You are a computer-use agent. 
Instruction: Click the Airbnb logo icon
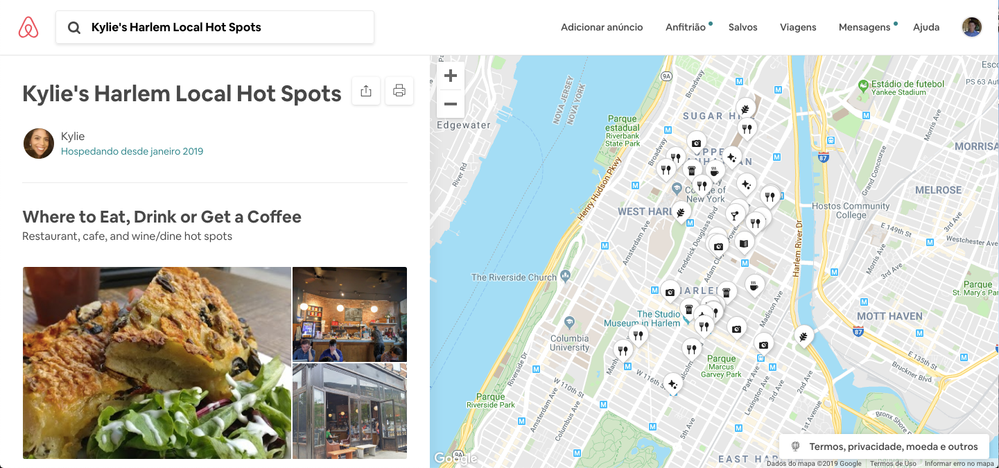[x=28, y=28]
